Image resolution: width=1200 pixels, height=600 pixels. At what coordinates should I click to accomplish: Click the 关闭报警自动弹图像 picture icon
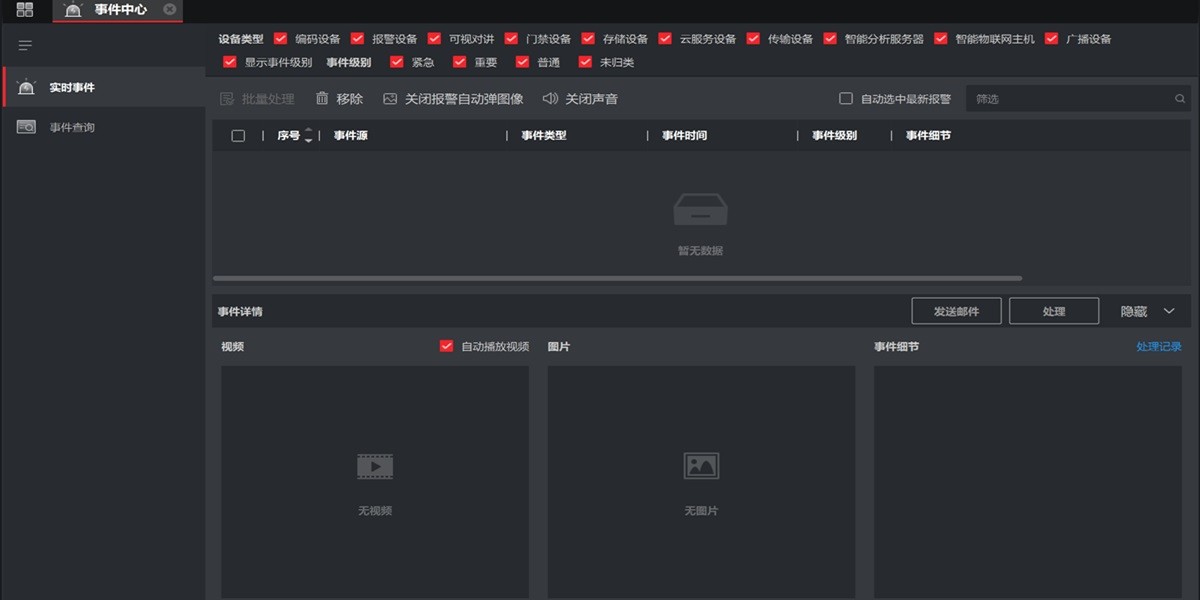[x=390, y=99]
